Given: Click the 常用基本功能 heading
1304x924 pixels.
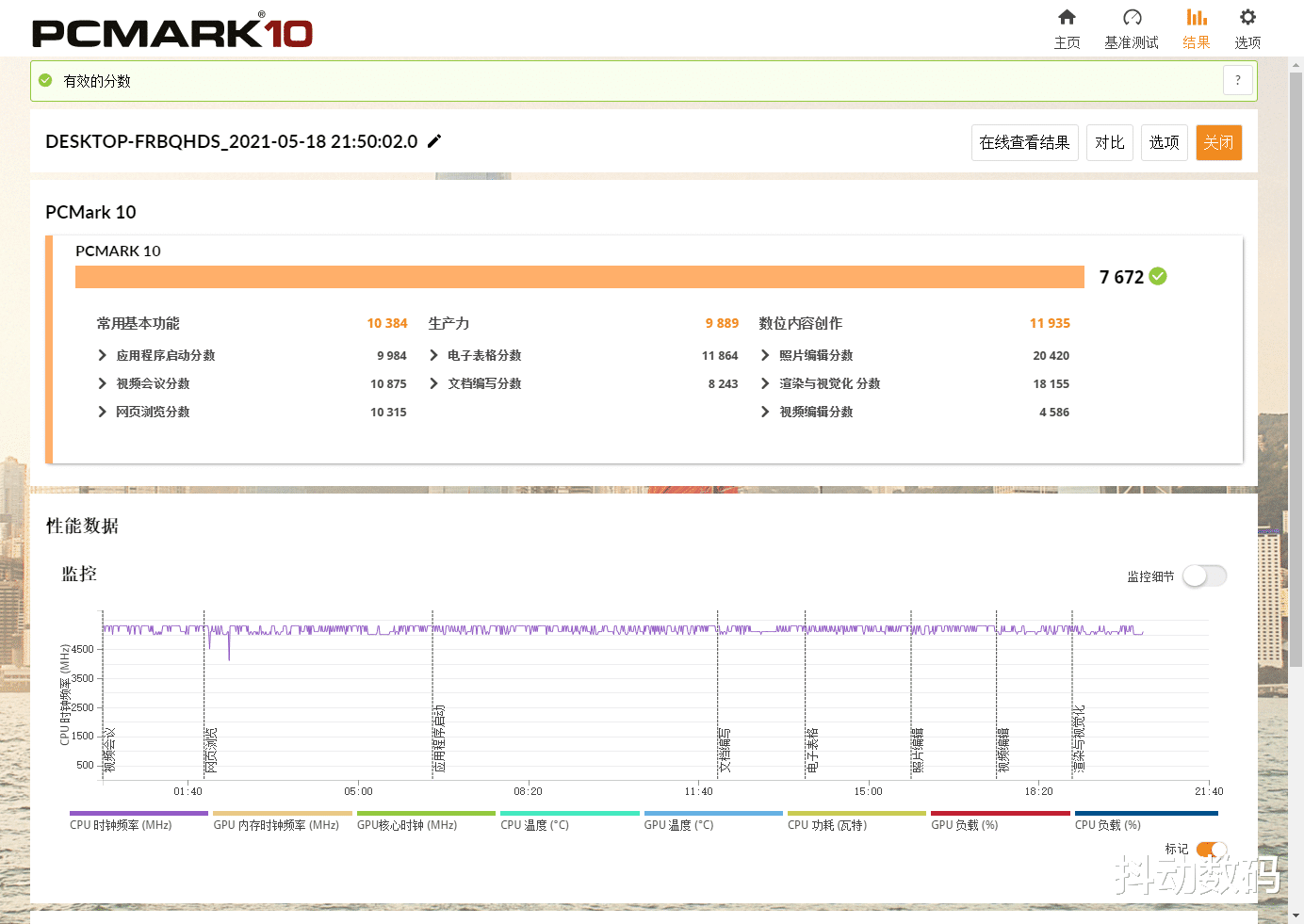Looking at the screenshot, I should 138,323.
